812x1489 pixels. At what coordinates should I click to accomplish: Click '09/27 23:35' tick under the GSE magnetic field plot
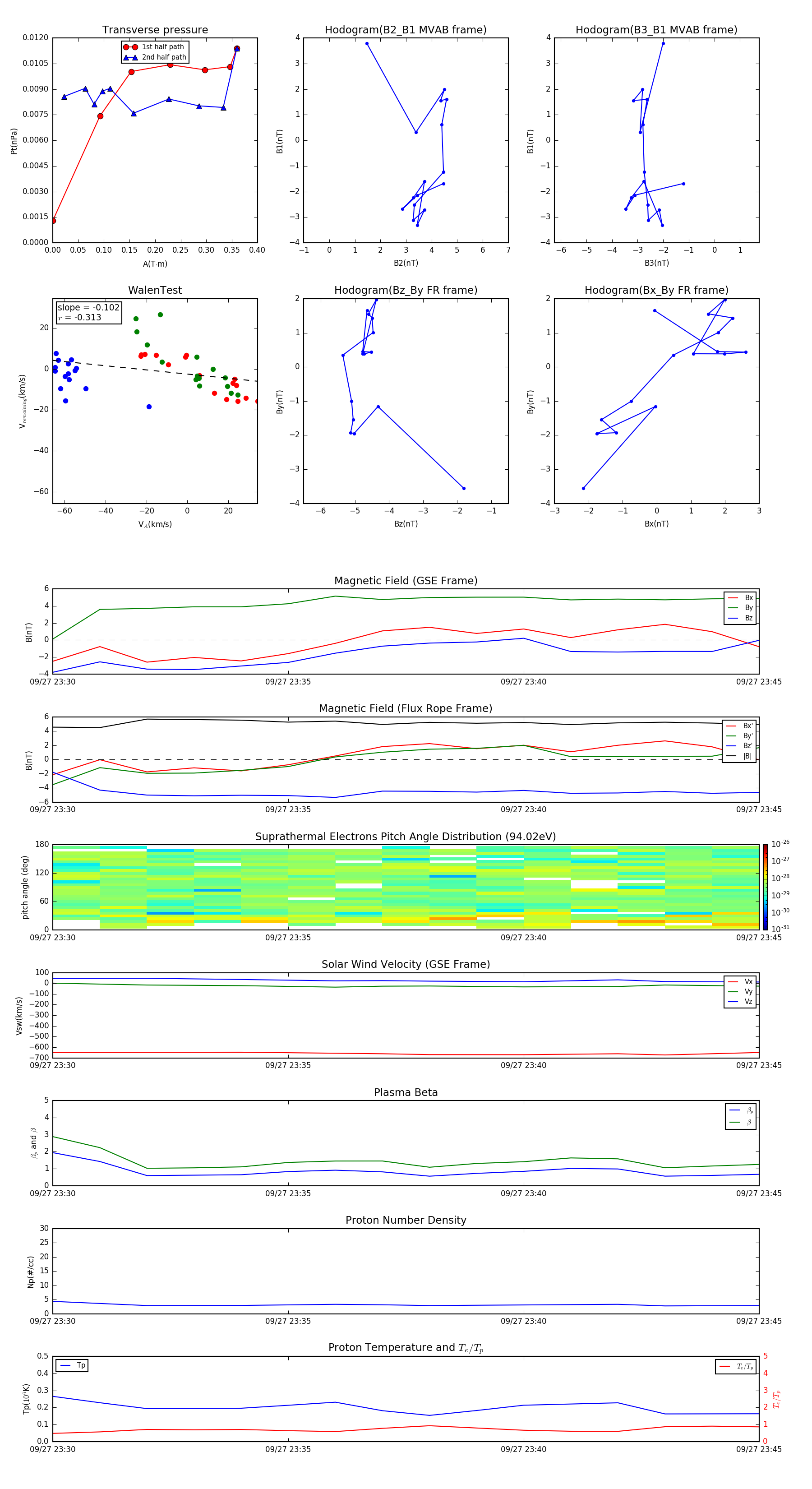[288, 682]
